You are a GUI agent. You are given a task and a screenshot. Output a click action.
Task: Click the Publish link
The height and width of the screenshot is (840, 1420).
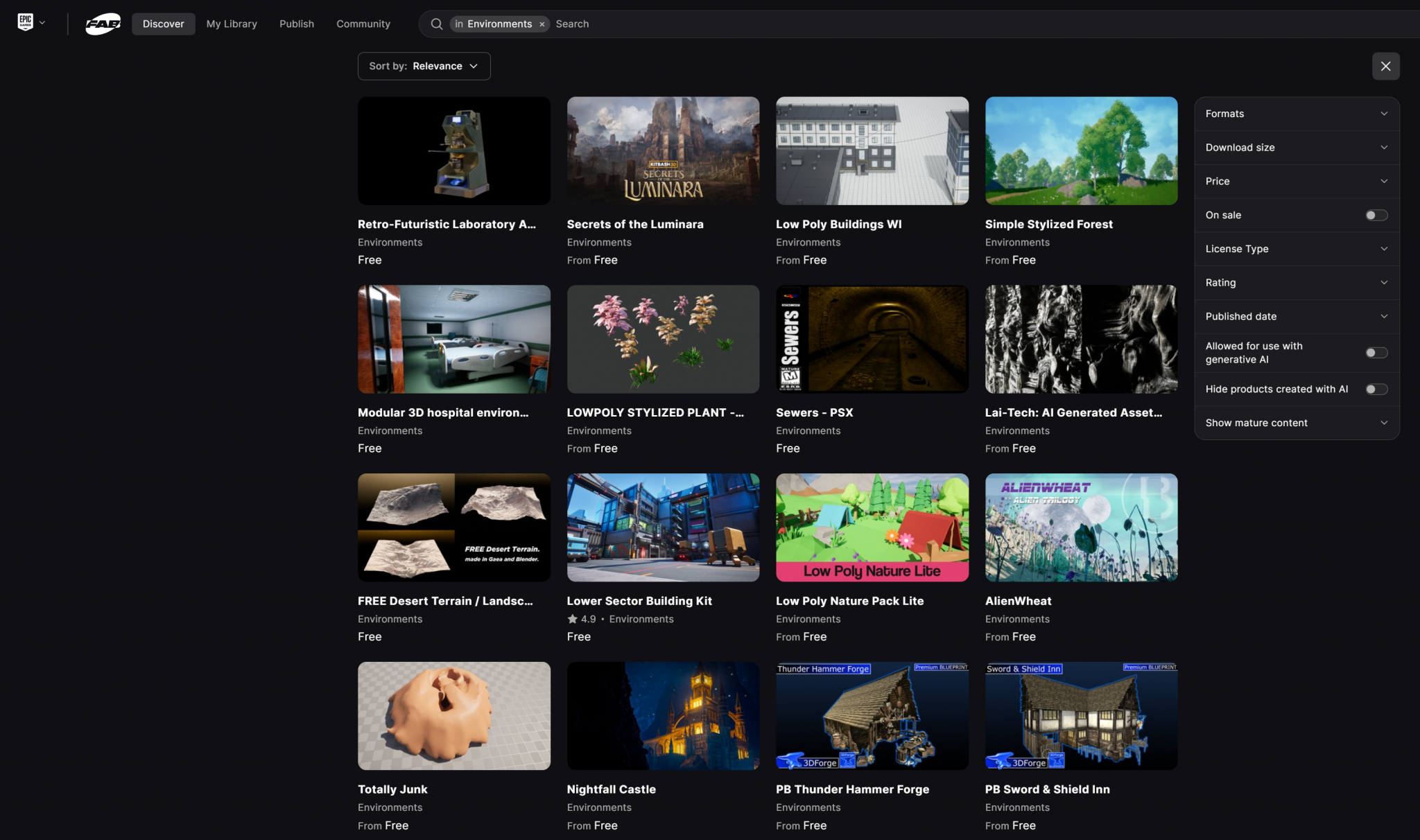click(296, 24)
